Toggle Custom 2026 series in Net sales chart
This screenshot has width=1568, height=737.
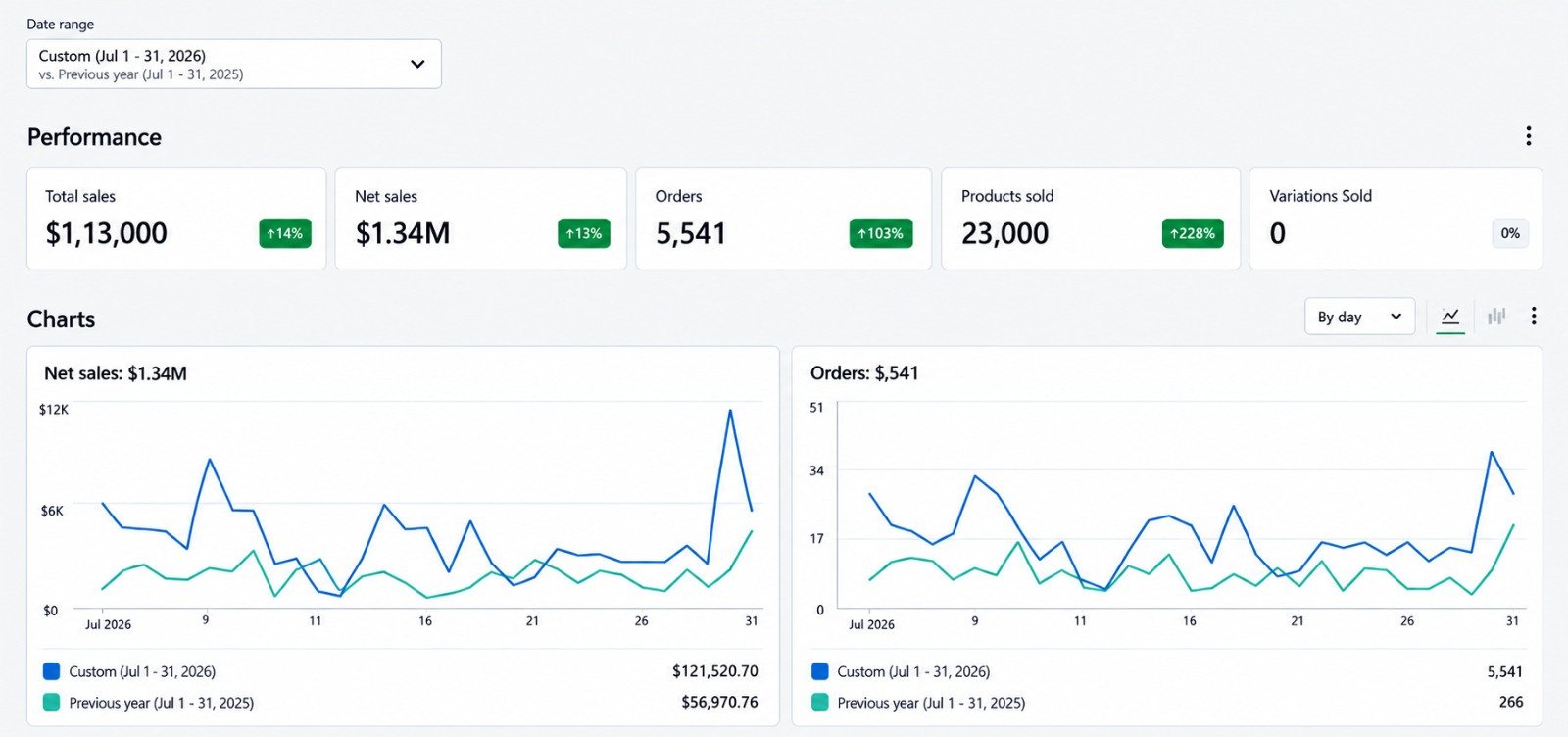click(x=129, y=671)
